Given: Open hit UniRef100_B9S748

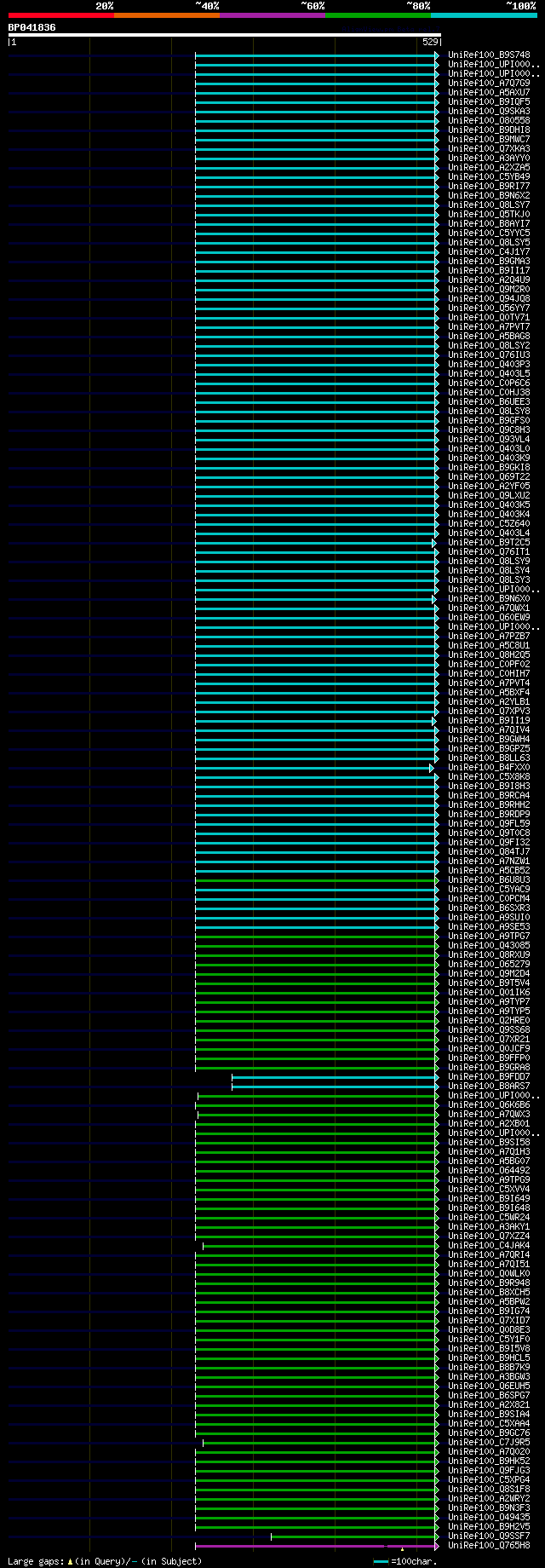Looking at the screenshot, I should pyautogui.click(x=489, y=55).
